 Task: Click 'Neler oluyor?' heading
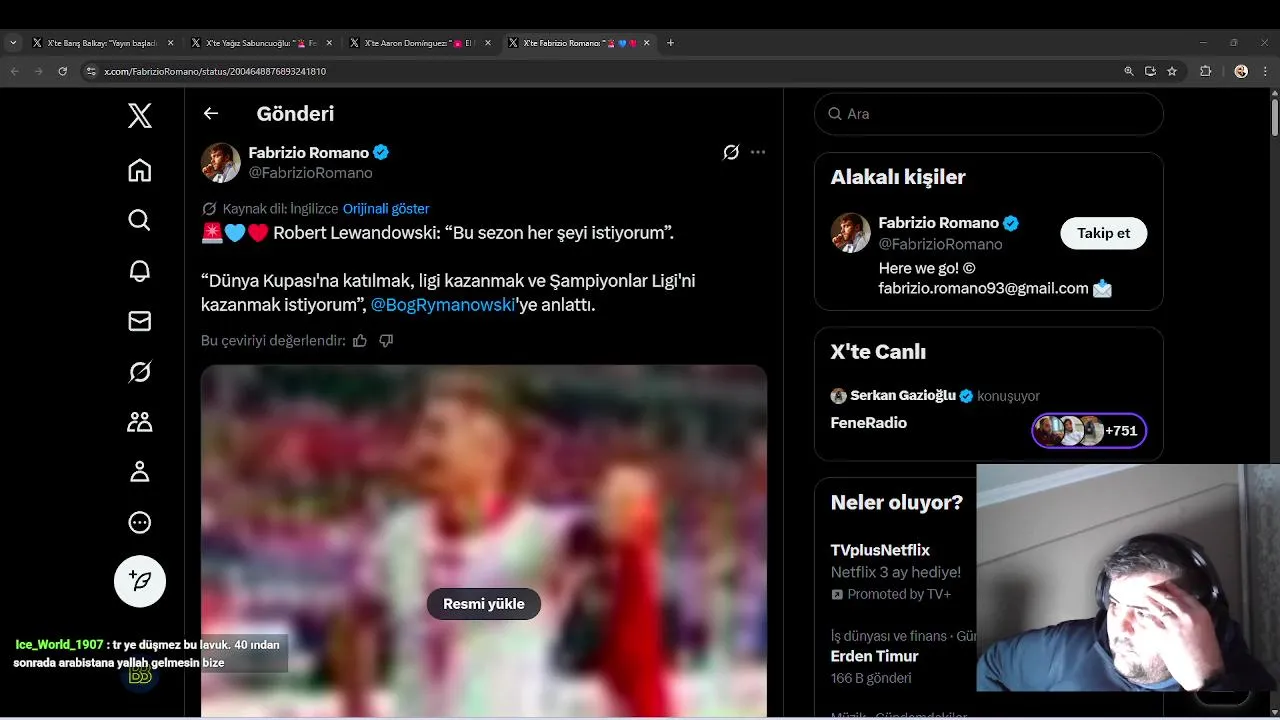[897, 502]
